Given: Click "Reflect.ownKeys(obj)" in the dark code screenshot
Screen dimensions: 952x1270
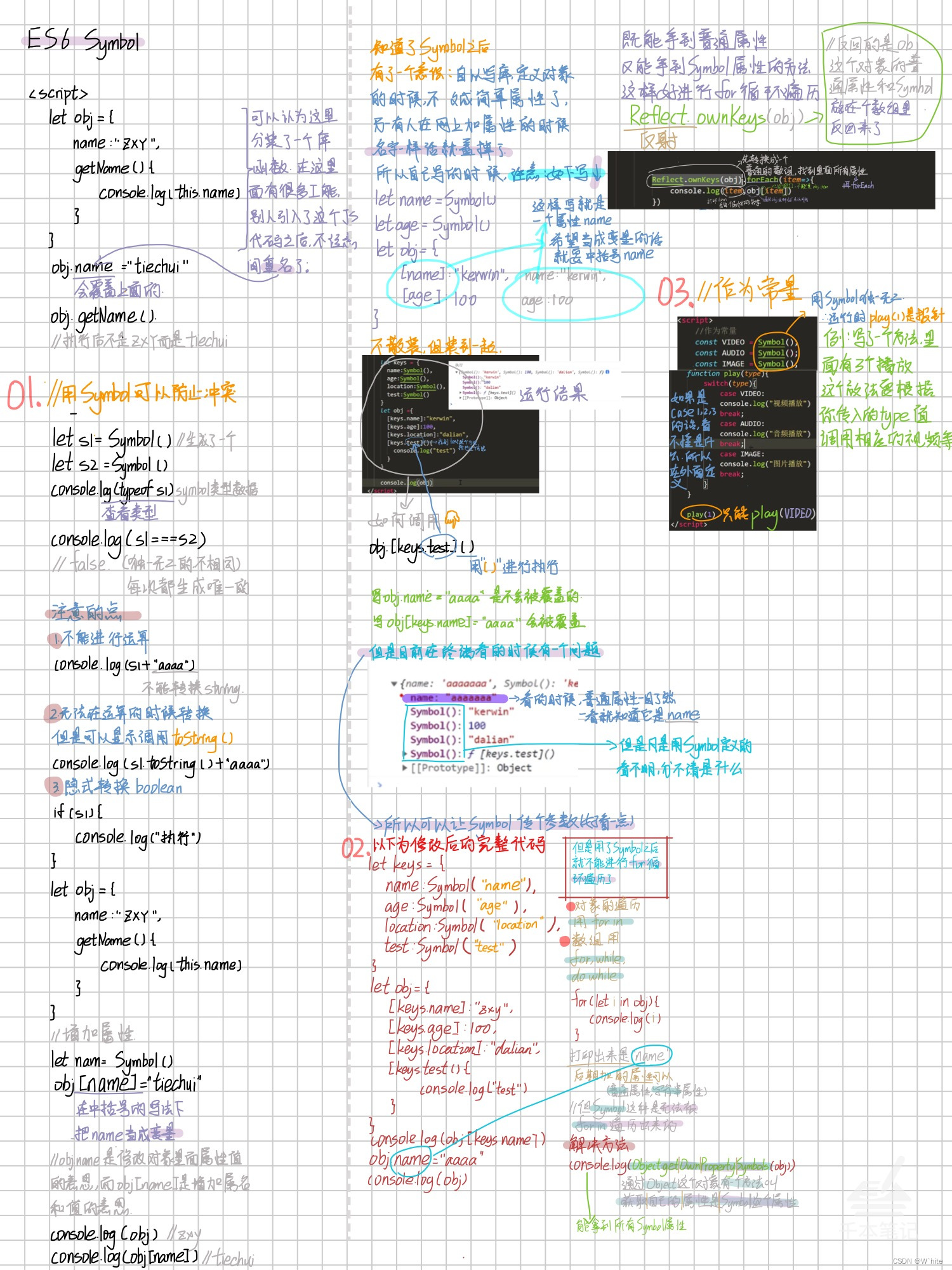Looking at the screenshot, I should (696, 180).
